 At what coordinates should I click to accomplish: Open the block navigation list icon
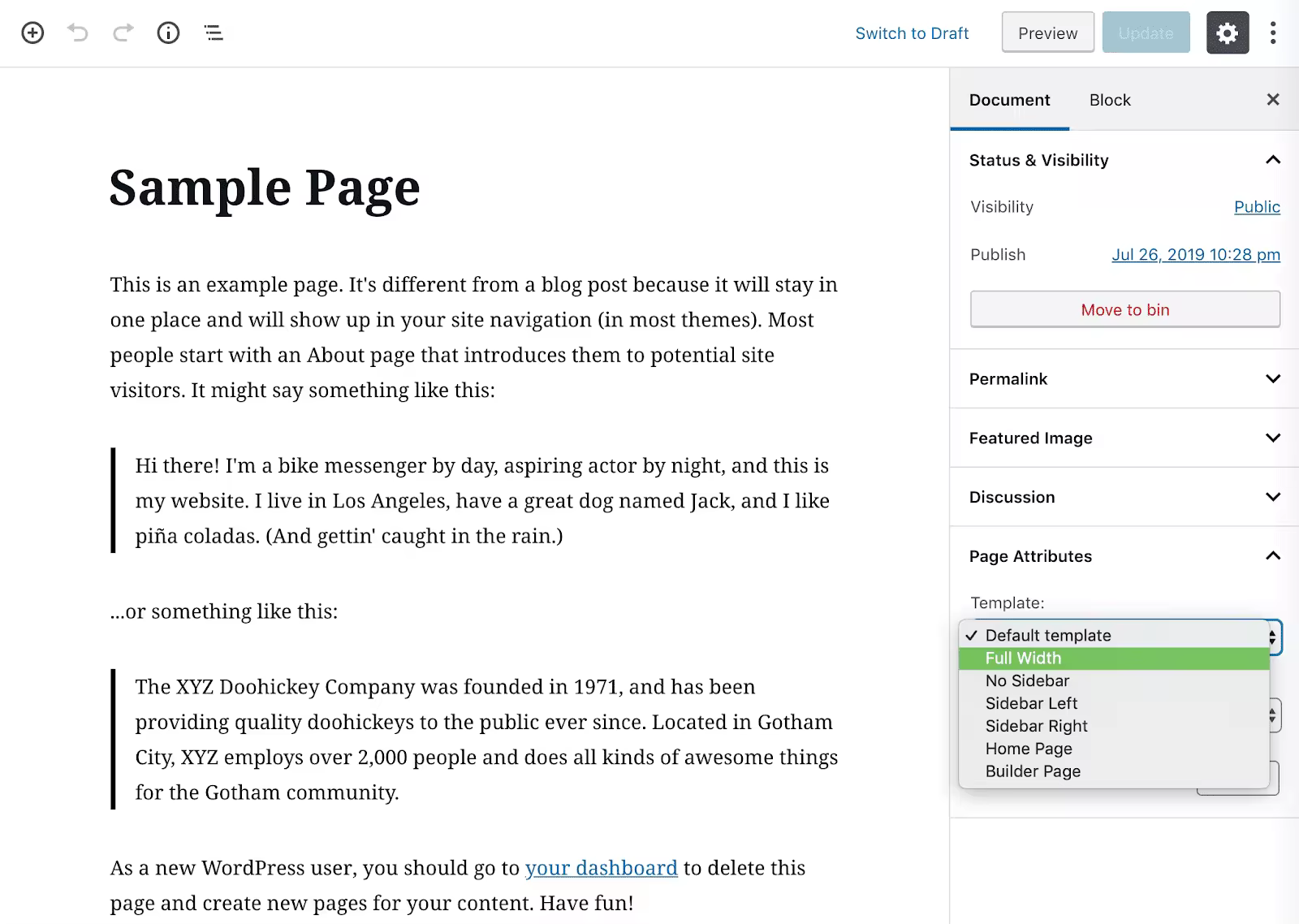point(214,33)
